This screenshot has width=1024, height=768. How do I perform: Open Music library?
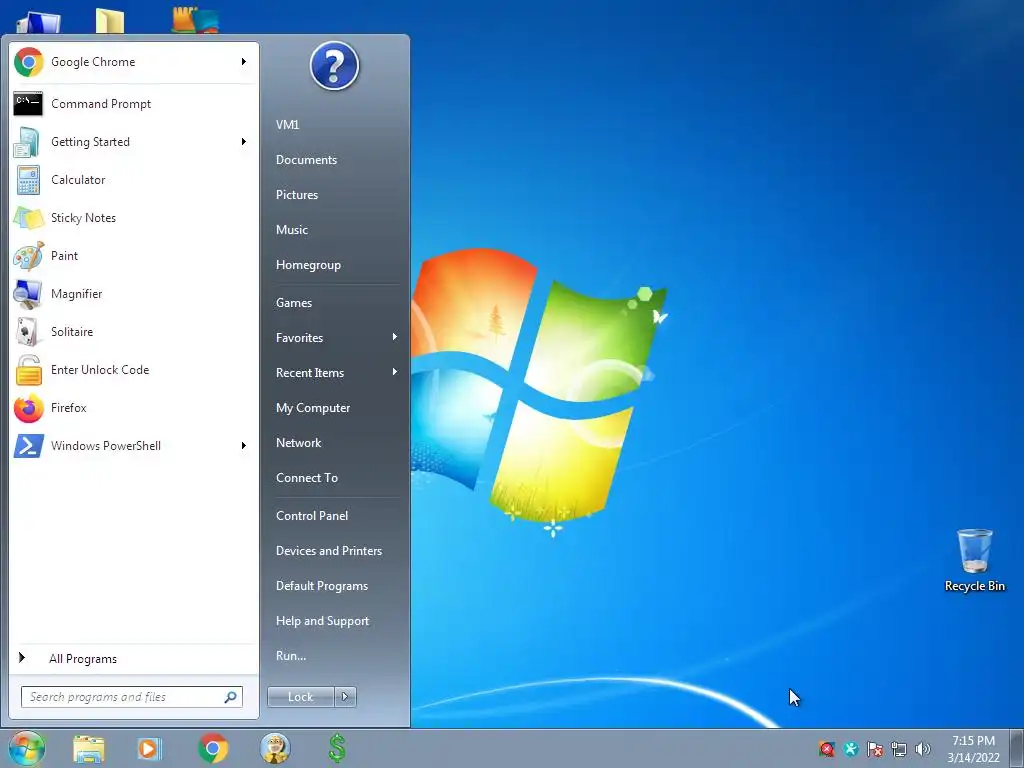(x=292, y=230)
